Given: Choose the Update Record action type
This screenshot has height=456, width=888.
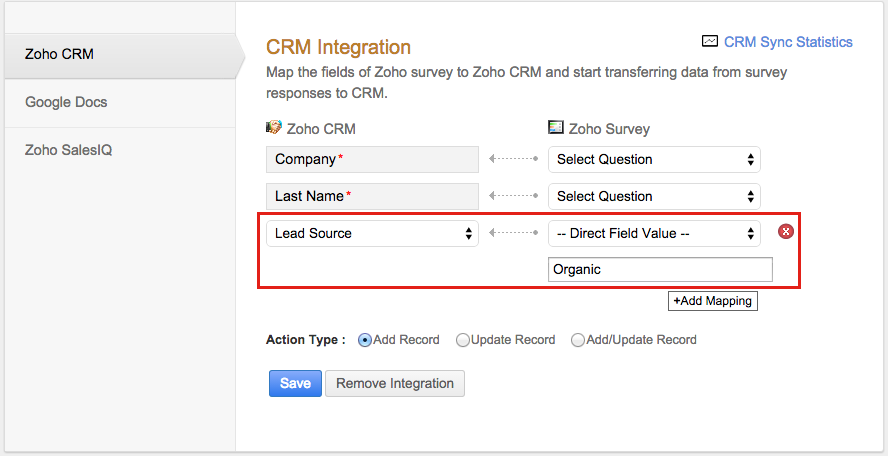Looking at the screenshot, I should [x=463, y=340].
